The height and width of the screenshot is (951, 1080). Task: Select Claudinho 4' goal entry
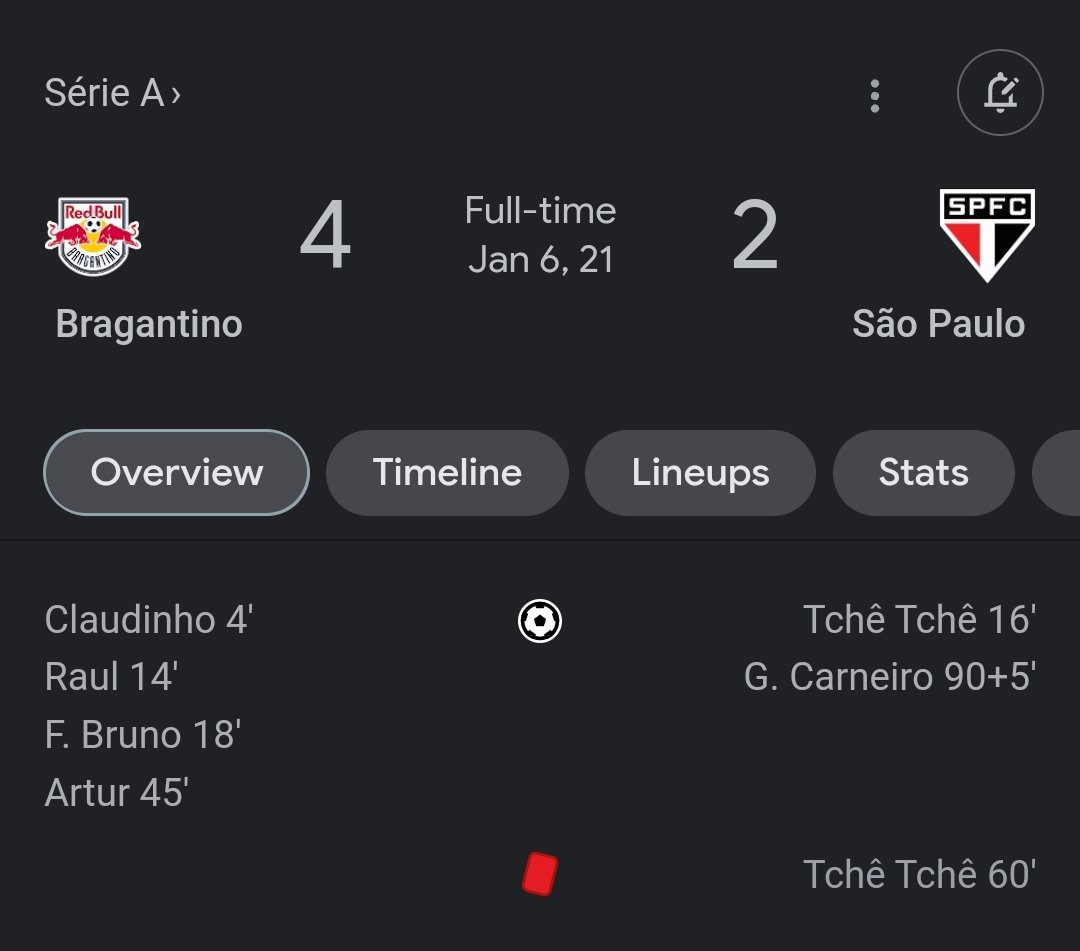click(148, 620)
